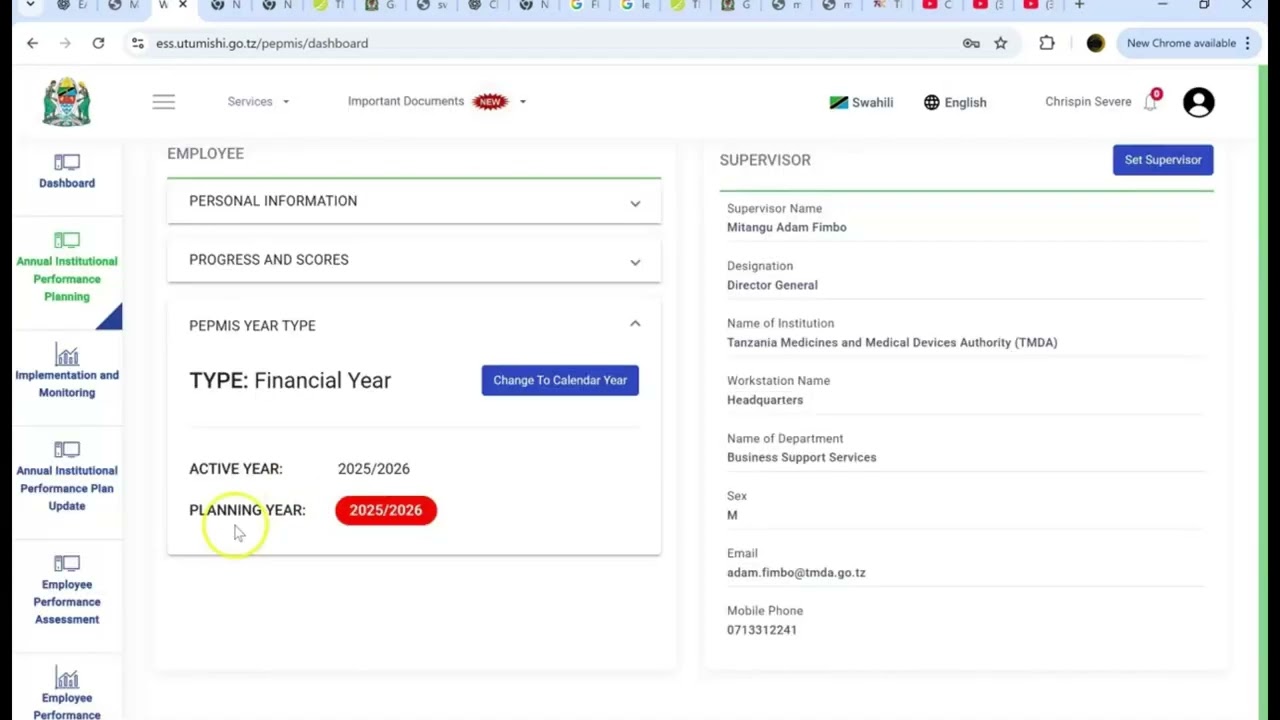Click the Chrispin Severe user name
This screenshot has height=720, width=1280.
(x=1088, y=102)
